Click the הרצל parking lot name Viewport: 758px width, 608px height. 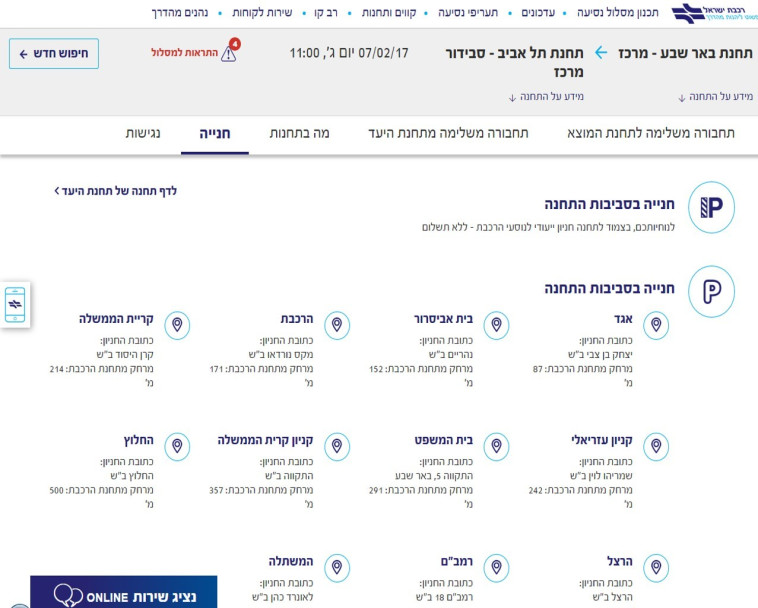(x=620, y=562)
